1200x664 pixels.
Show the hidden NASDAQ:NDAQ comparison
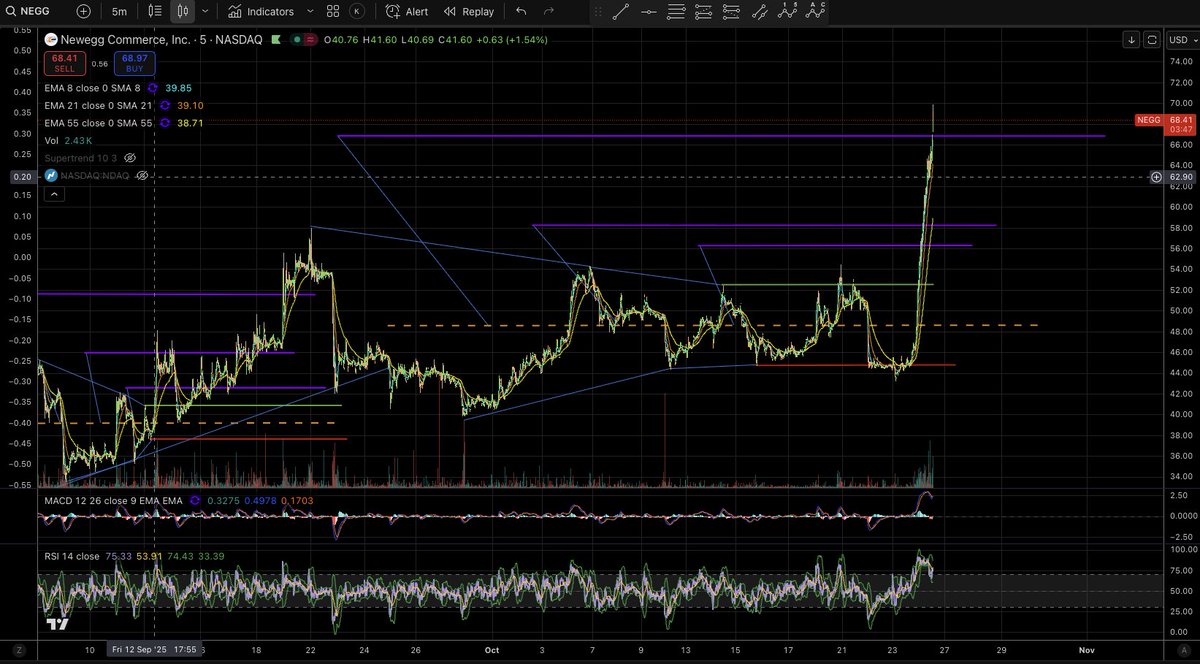pos(142,175)
